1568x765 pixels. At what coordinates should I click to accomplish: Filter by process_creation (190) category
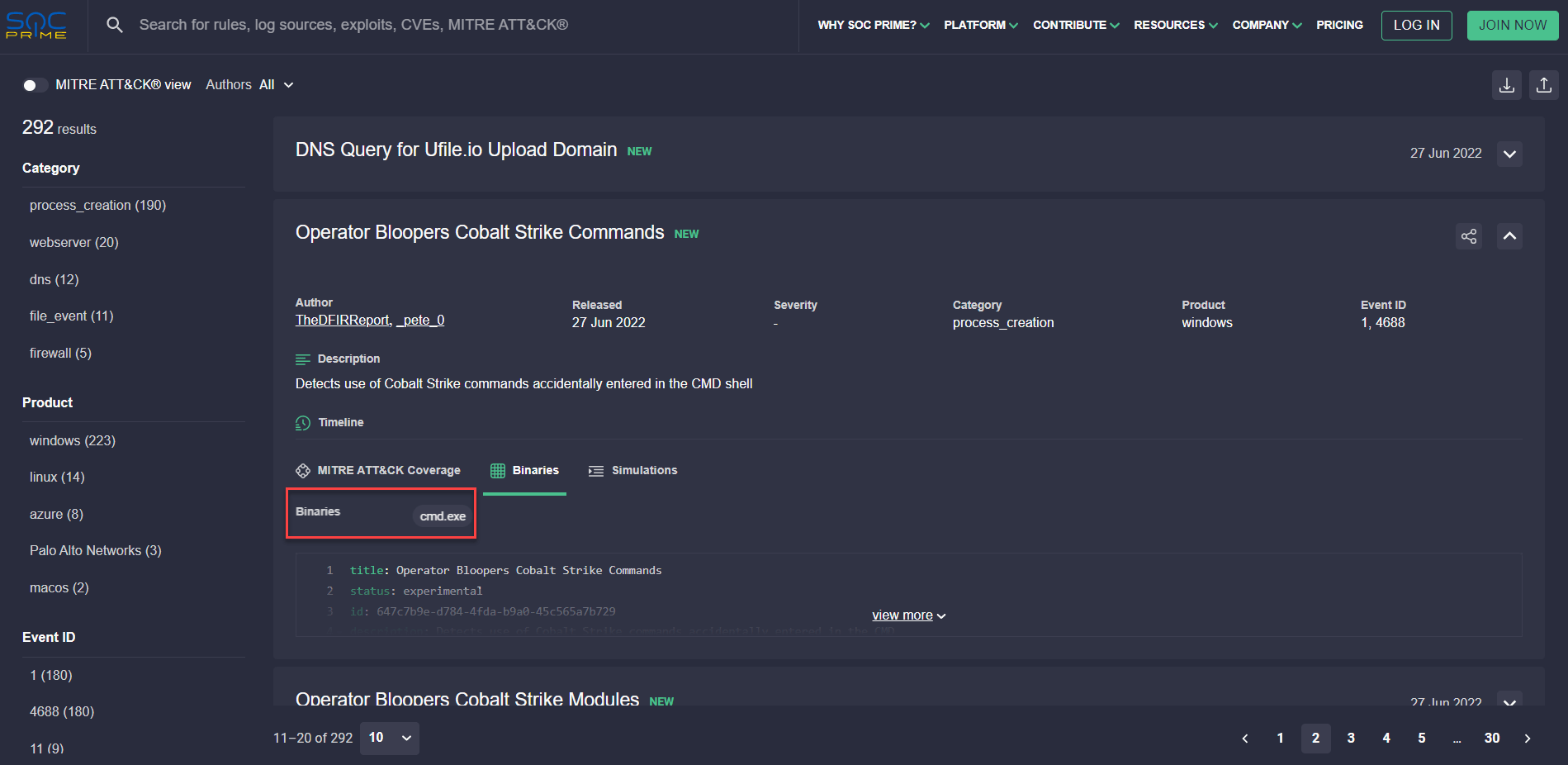[x=97, y=206]
